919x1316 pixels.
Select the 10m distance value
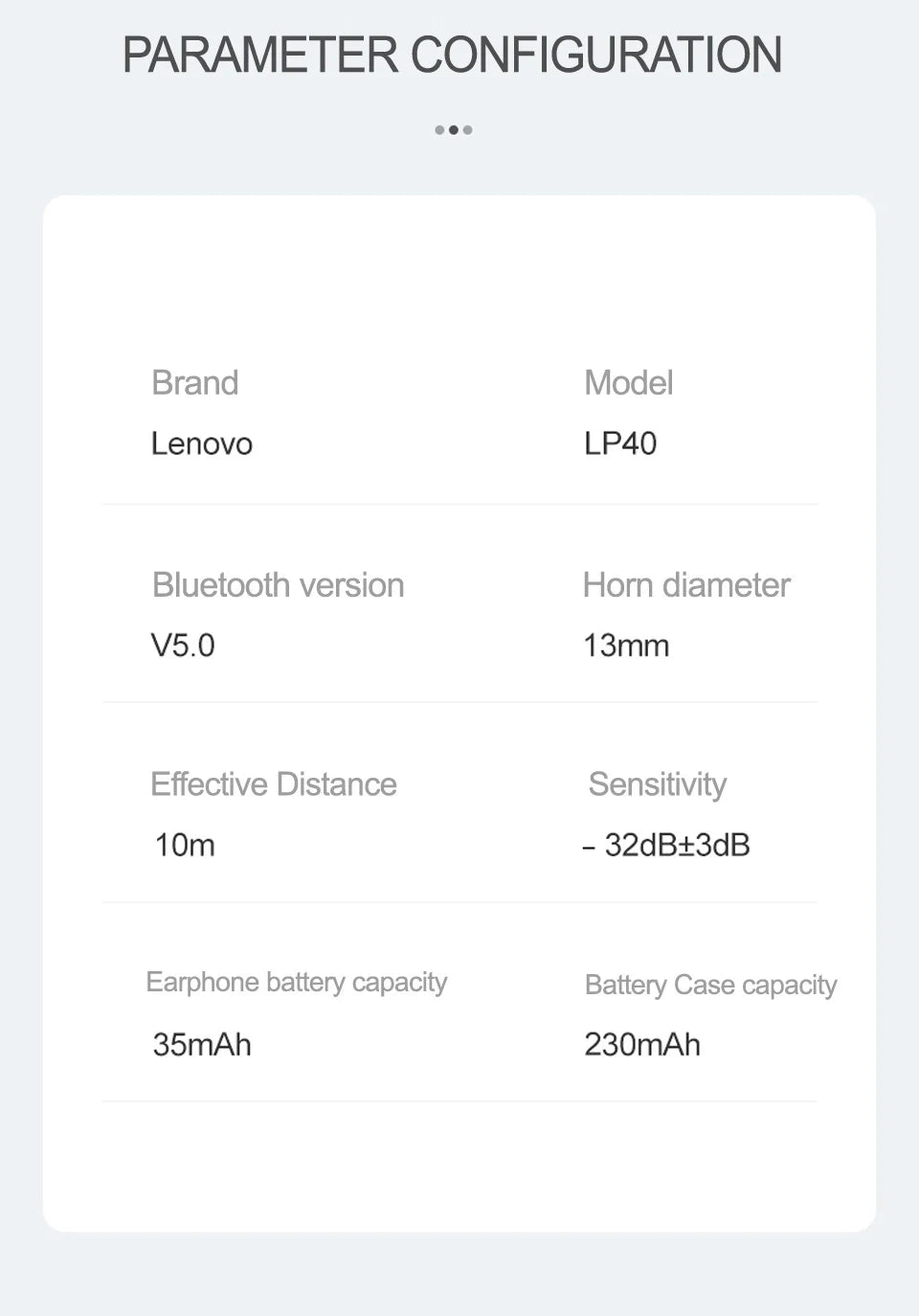185,845
